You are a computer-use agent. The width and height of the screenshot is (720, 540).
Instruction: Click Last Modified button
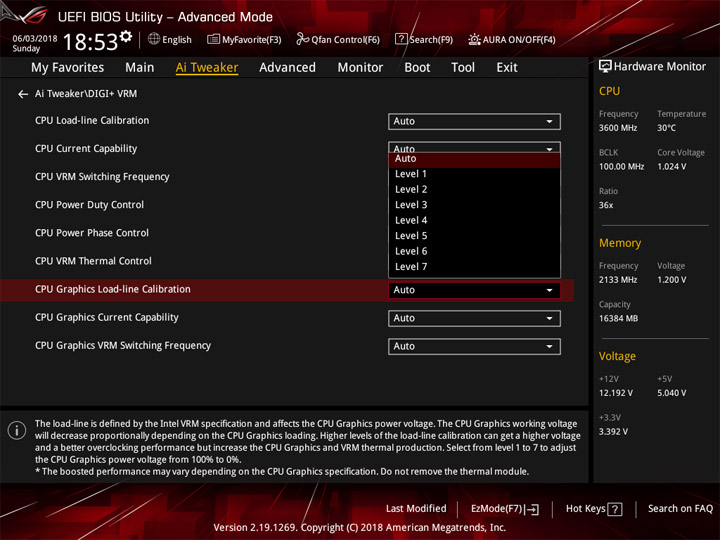416,509
